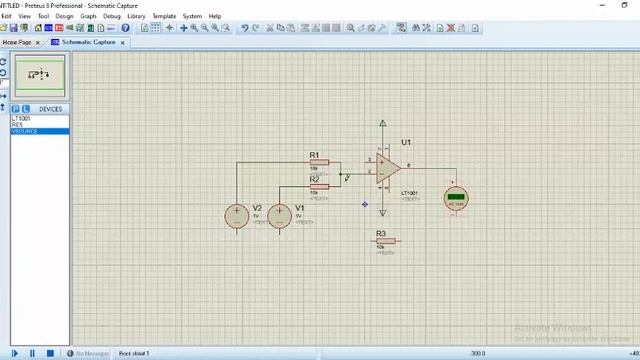
Task: Open the Debug menu
Action: coord(112,16)
